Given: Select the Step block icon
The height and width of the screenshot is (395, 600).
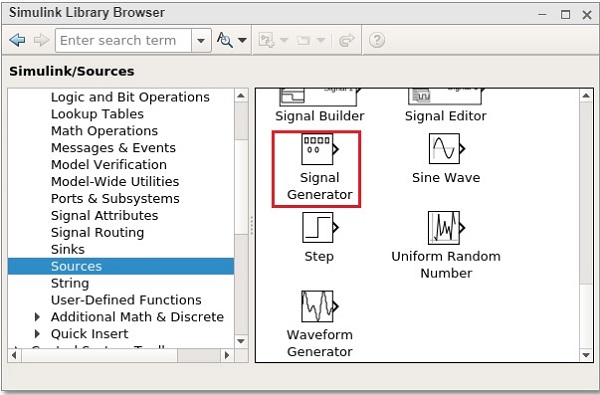Looking at the screenshot, I should [x=320, y=227].
